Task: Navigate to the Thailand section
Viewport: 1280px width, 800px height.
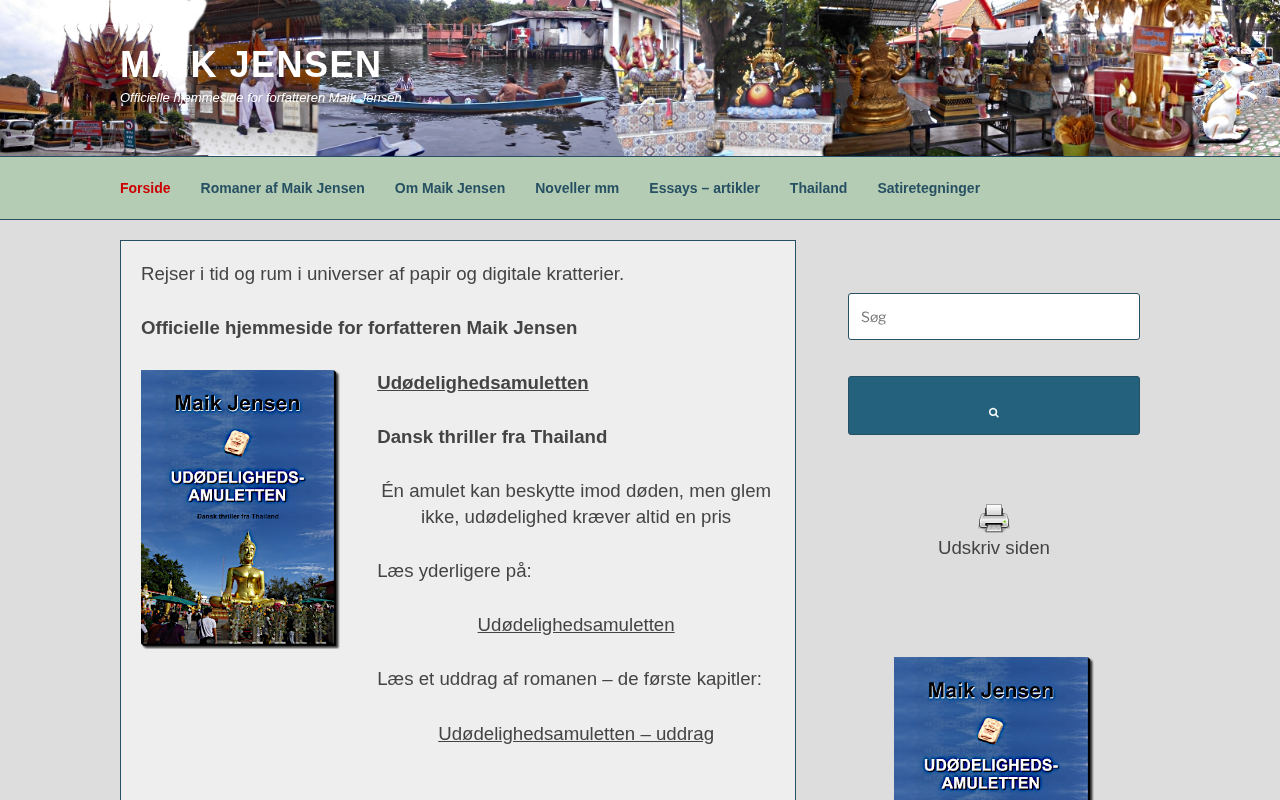Action: tap(818, 188)
